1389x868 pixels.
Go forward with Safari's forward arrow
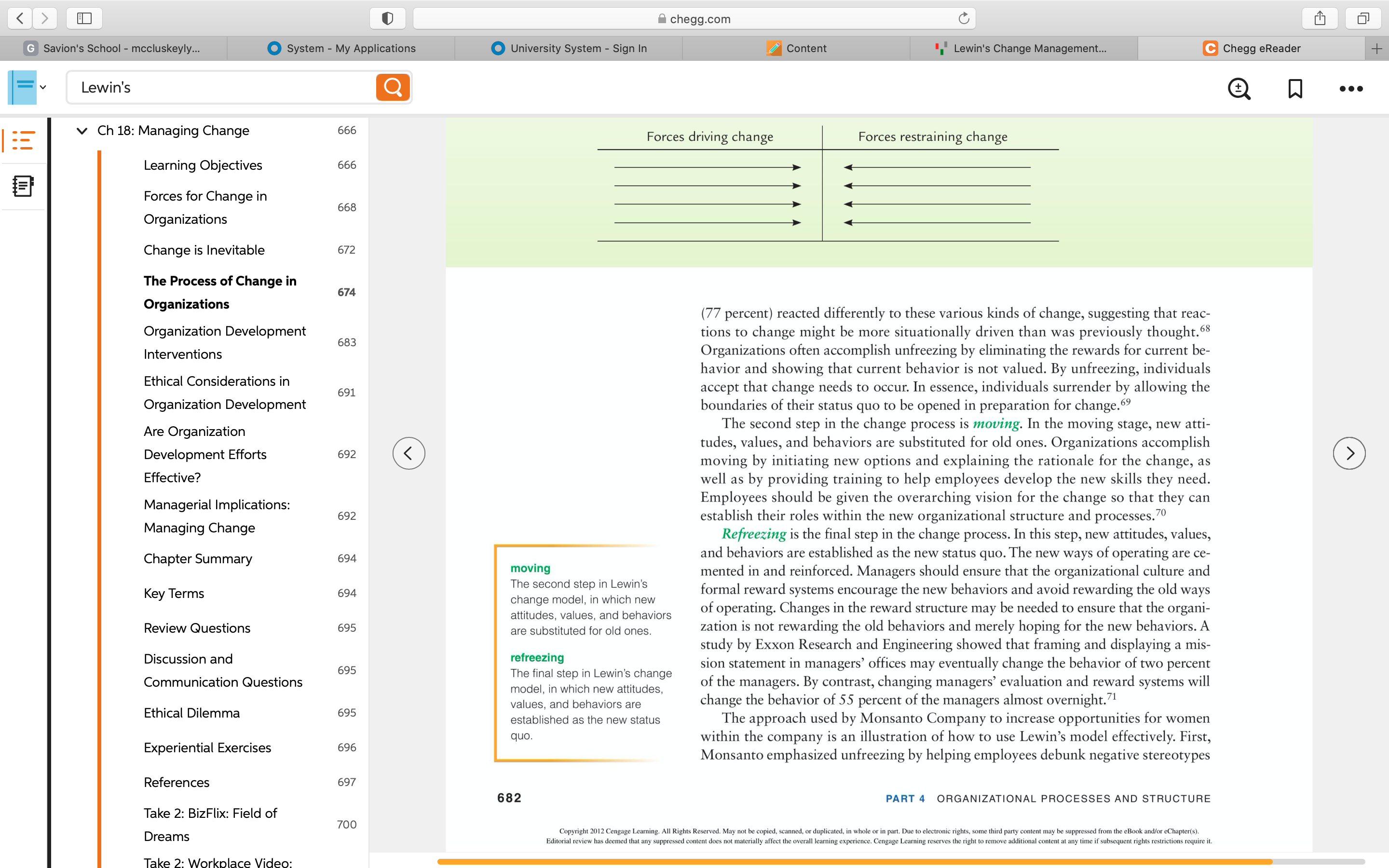coord(45,18)
